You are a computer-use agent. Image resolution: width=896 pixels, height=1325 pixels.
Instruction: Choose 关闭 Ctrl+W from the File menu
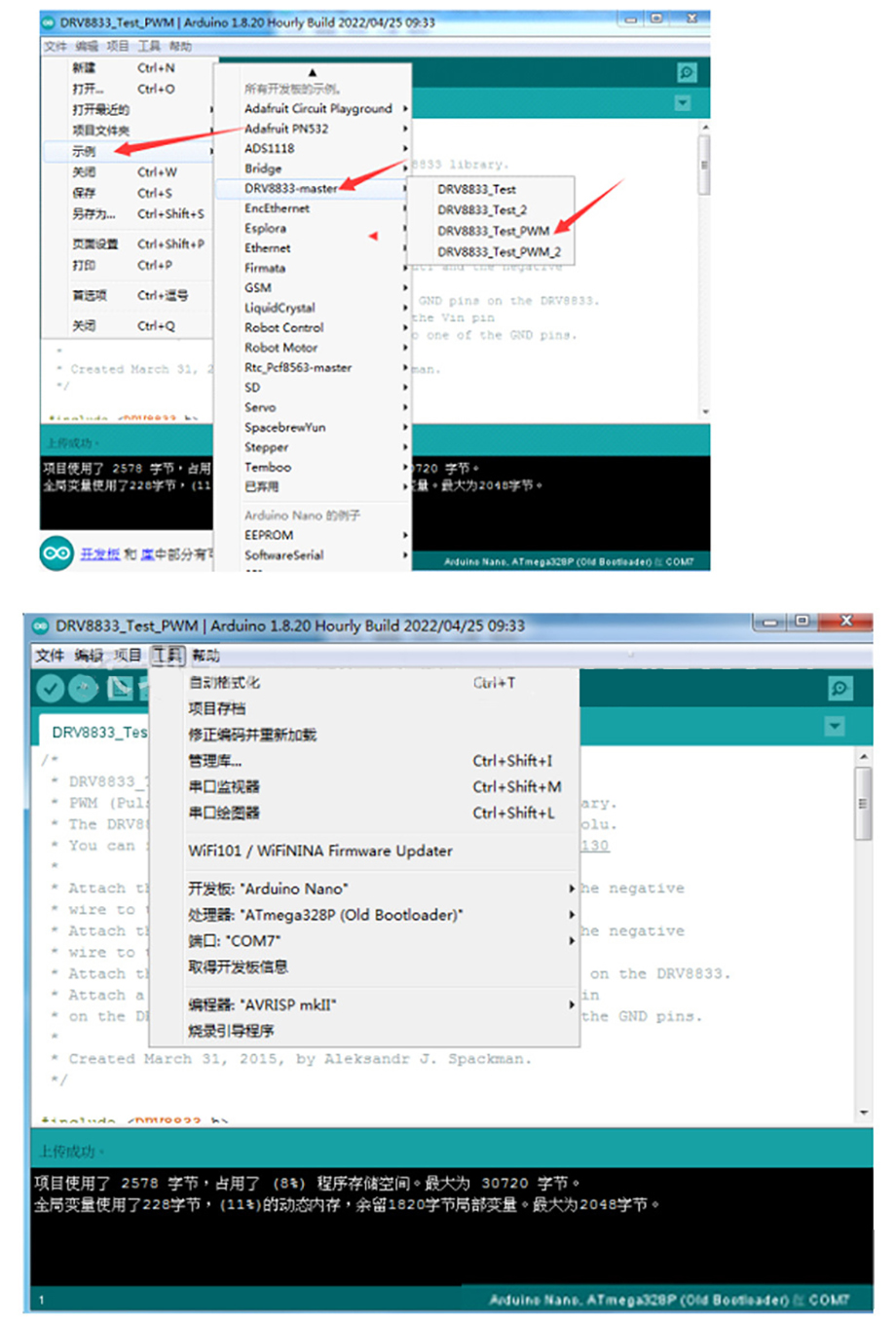tap(129, 171)
